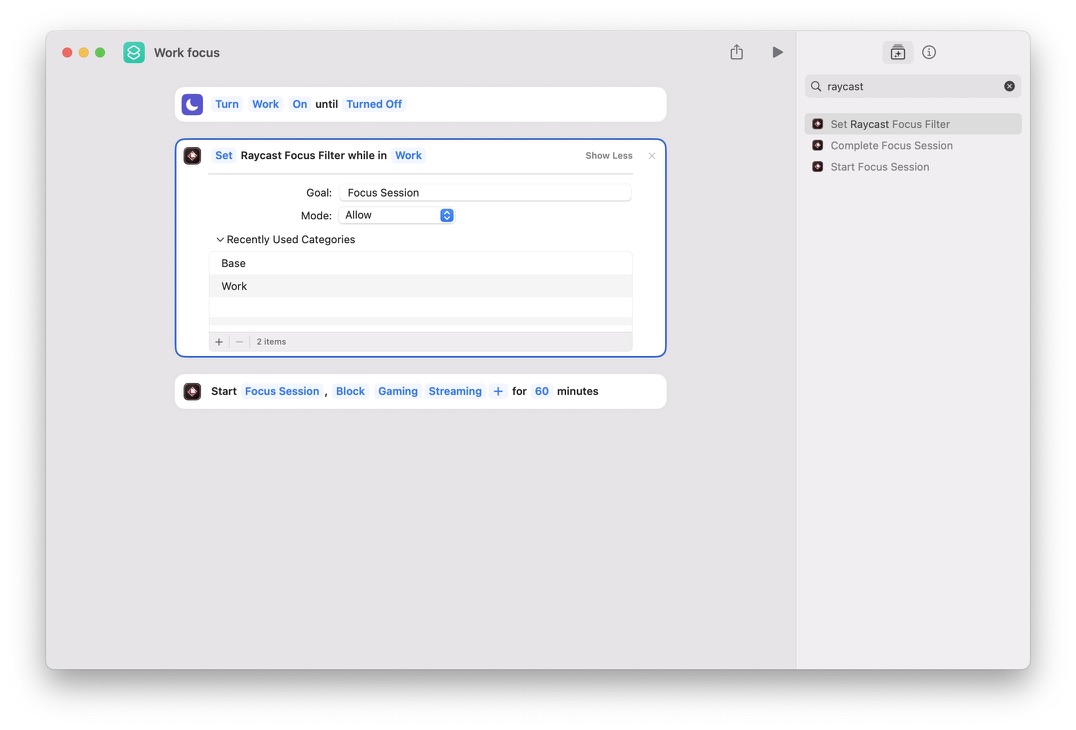Add a category with the plus button
The height and width of the screenshot is (730, 1076).
click(218, 341)
